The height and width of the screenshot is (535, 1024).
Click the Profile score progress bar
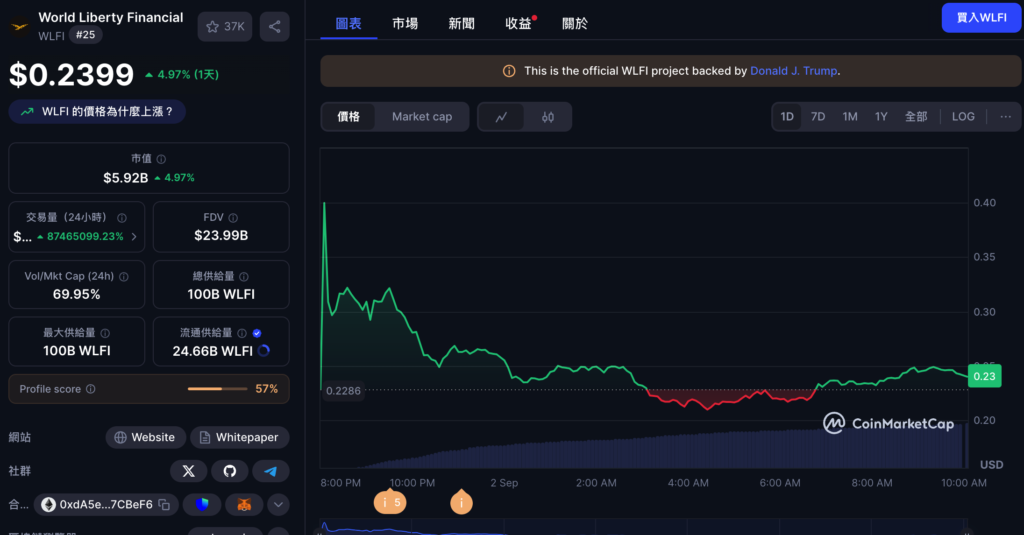point(218,389)
